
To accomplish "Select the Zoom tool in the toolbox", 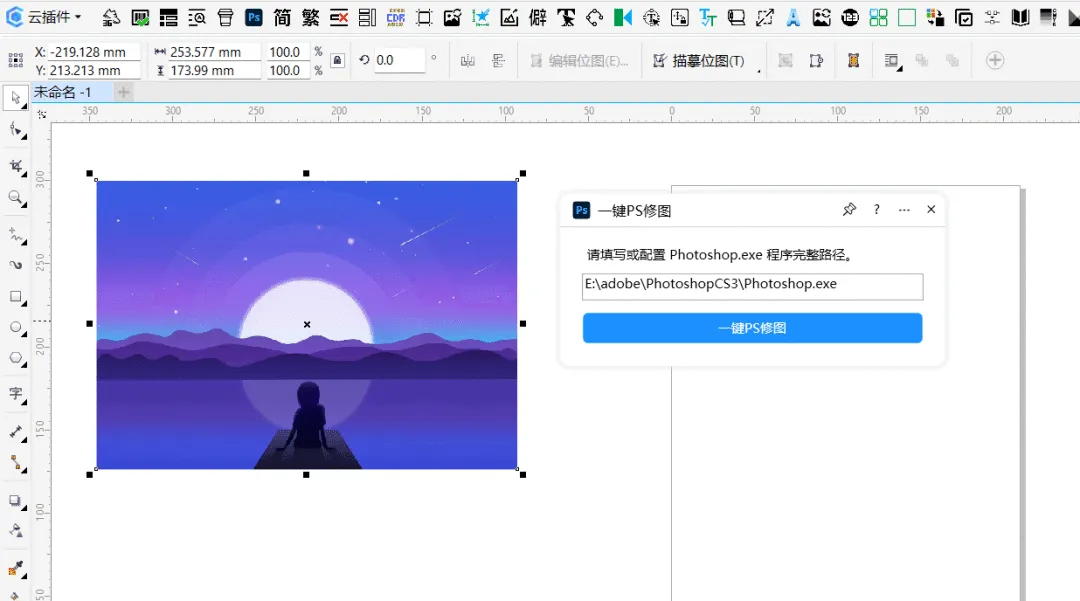I will [16, 198].
